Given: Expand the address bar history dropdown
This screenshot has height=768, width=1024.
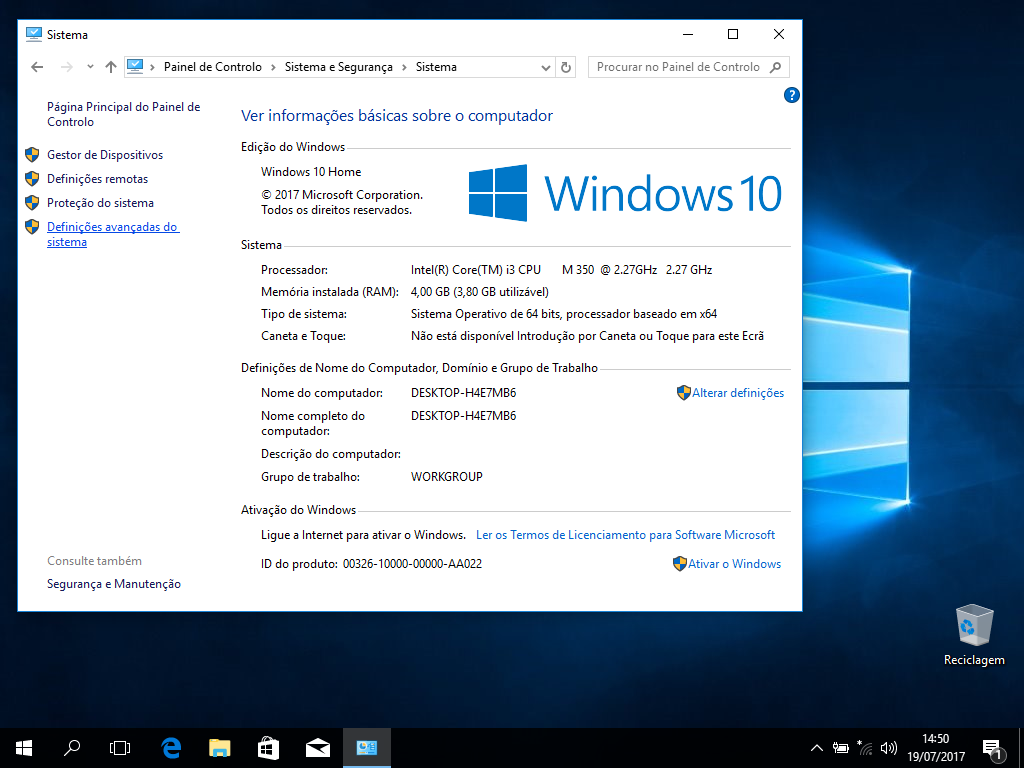Looking at the screenshot, I should 546,67.
